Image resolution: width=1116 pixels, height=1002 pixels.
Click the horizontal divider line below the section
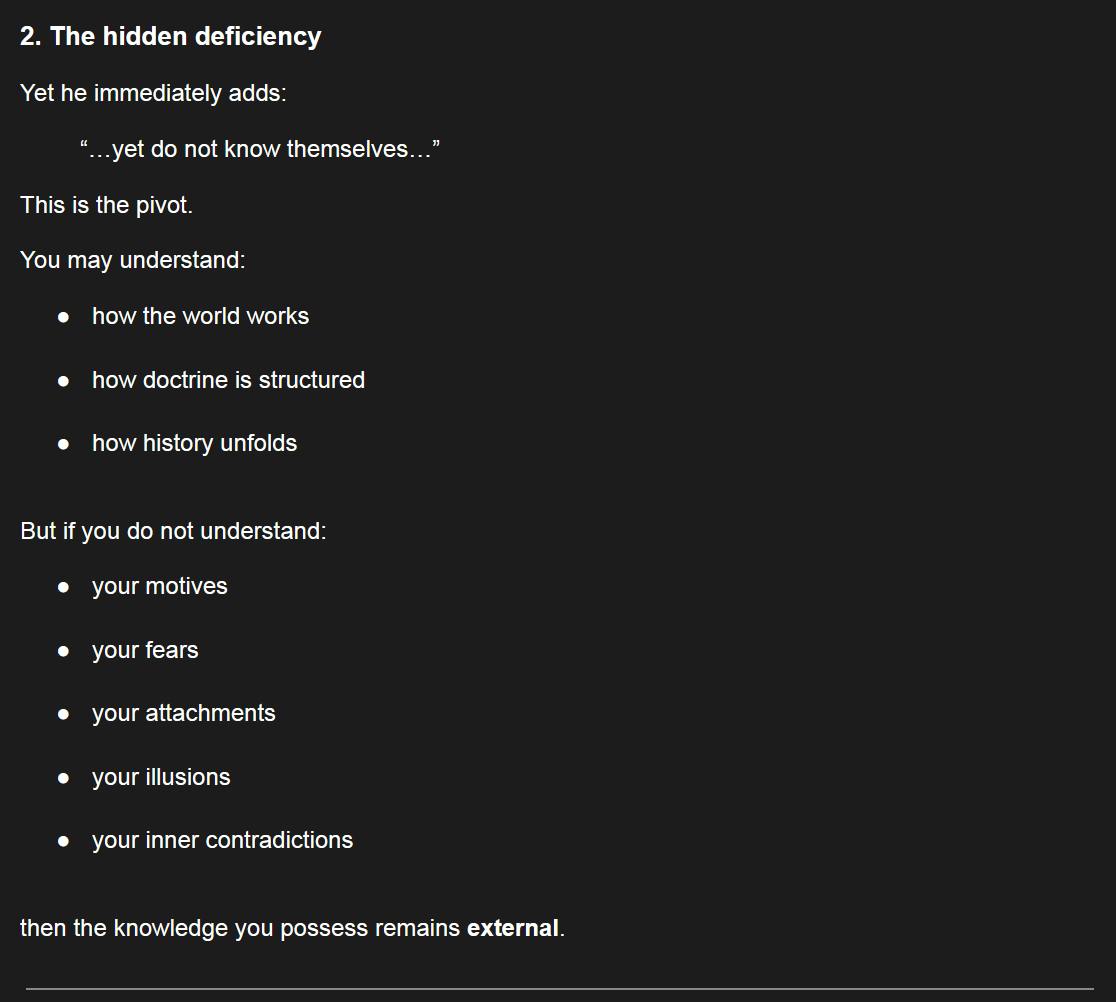558,989
